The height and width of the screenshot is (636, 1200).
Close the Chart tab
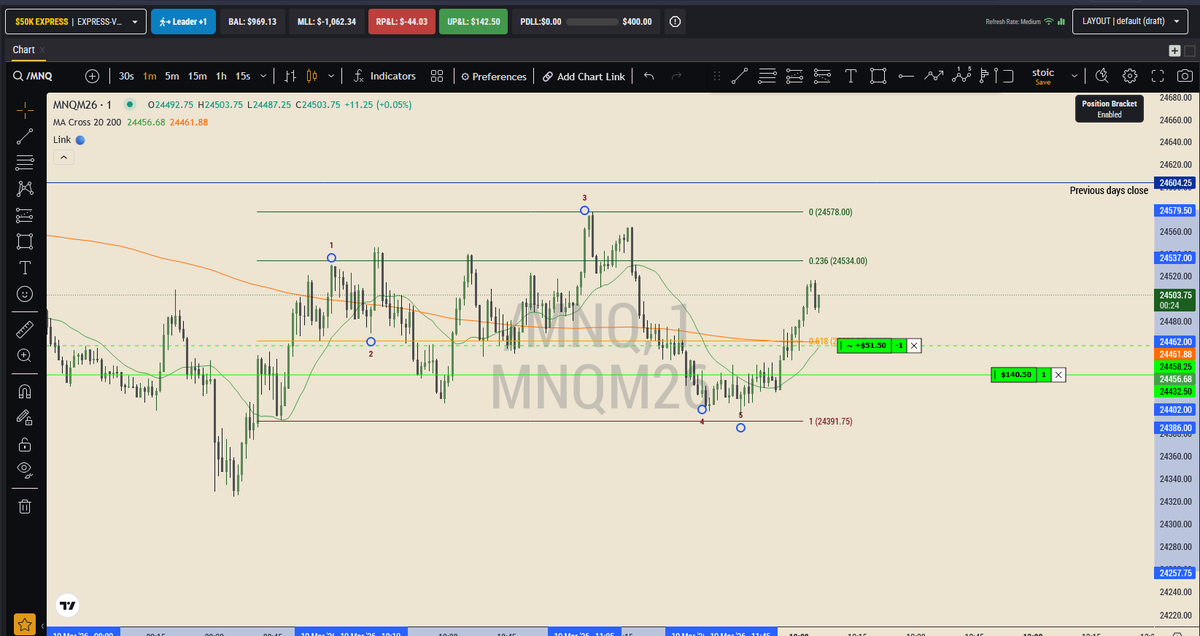click(x=43, y=49)
